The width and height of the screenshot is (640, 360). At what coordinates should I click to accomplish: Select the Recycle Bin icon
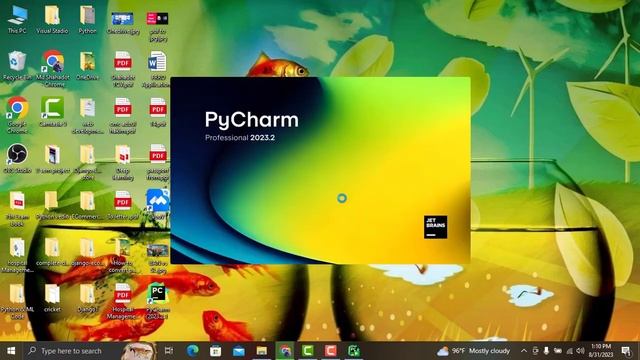[x=17, y=65]
